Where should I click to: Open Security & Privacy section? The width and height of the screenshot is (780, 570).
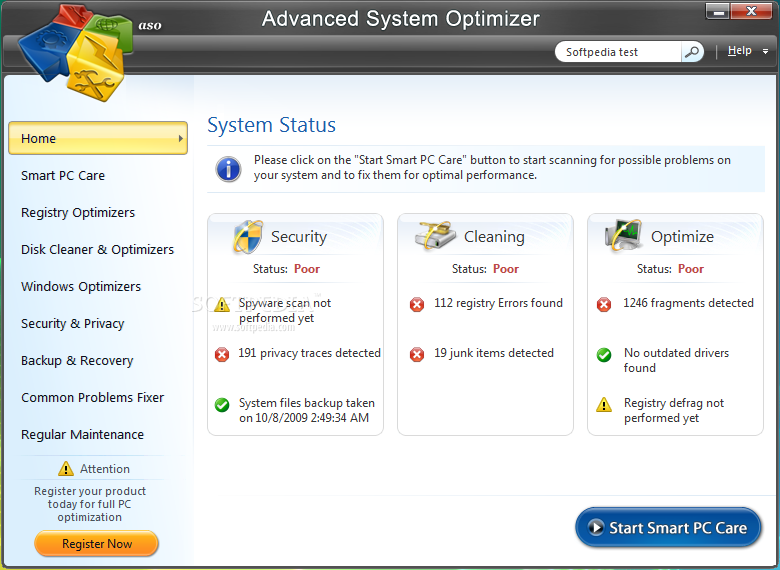click(73, 324)
